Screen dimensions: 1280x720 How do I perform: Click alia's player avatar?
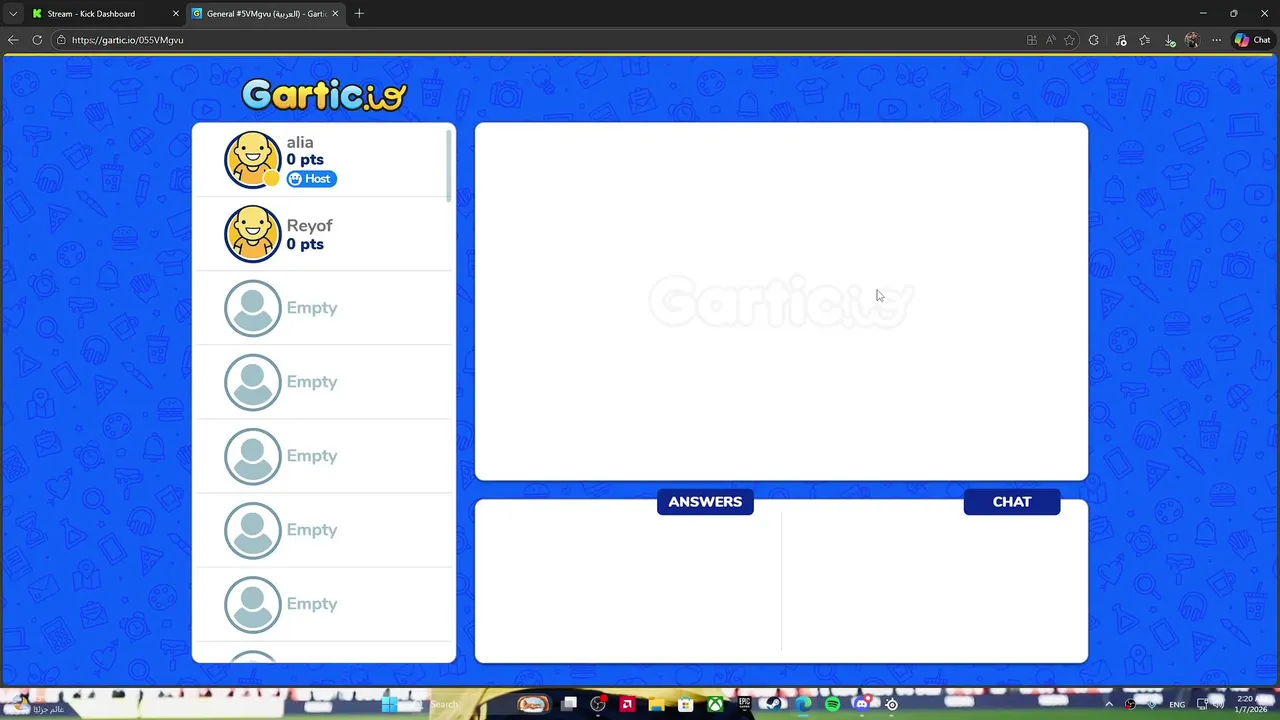point(253,160)
